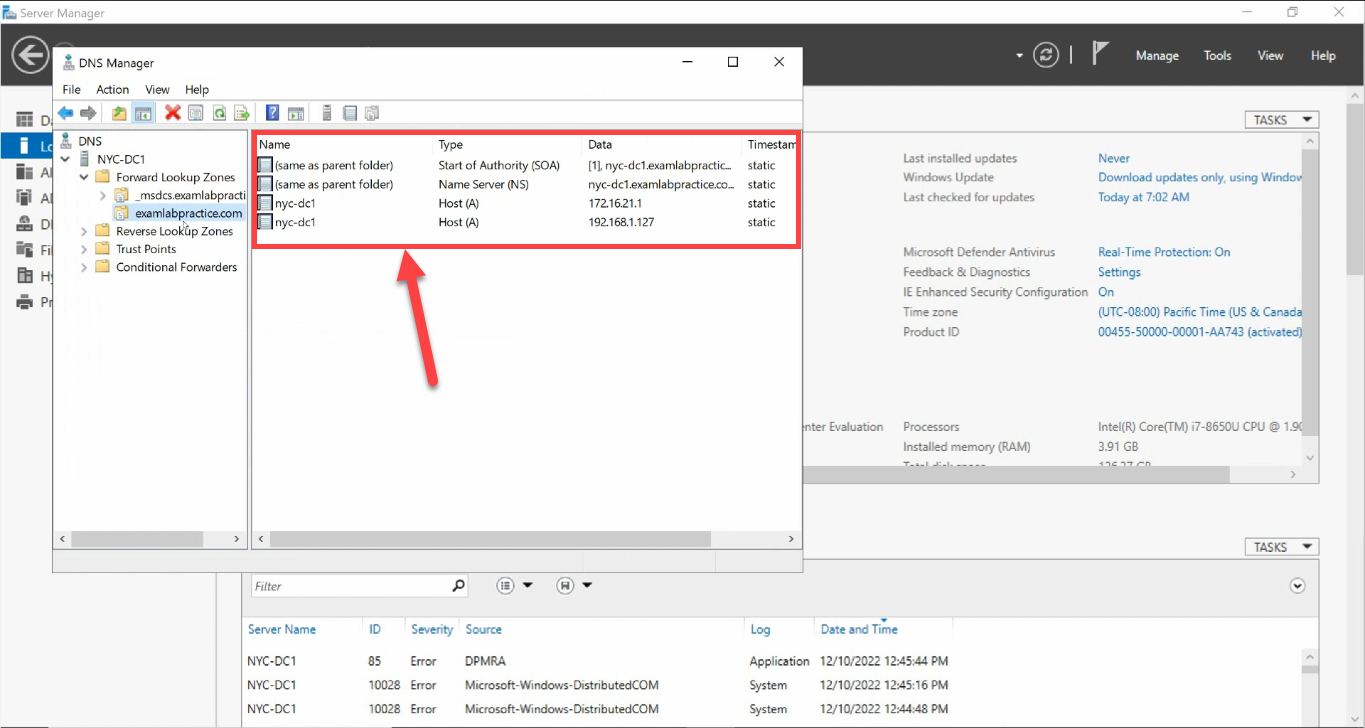Viewport: 1365px width, 728px height.
Task: Click the red X Delete toolbar icon
Action: (172, 113)
